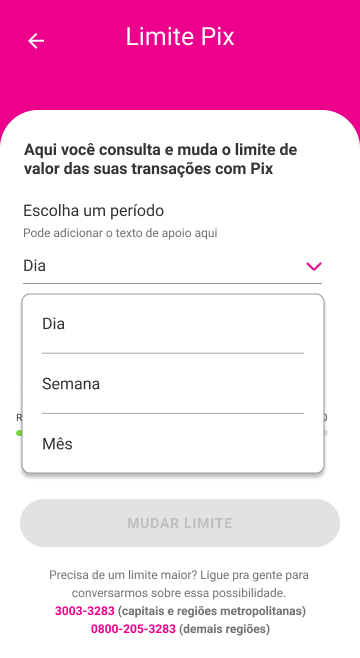Tap the Limite Pix header title

tap(180, 37)
